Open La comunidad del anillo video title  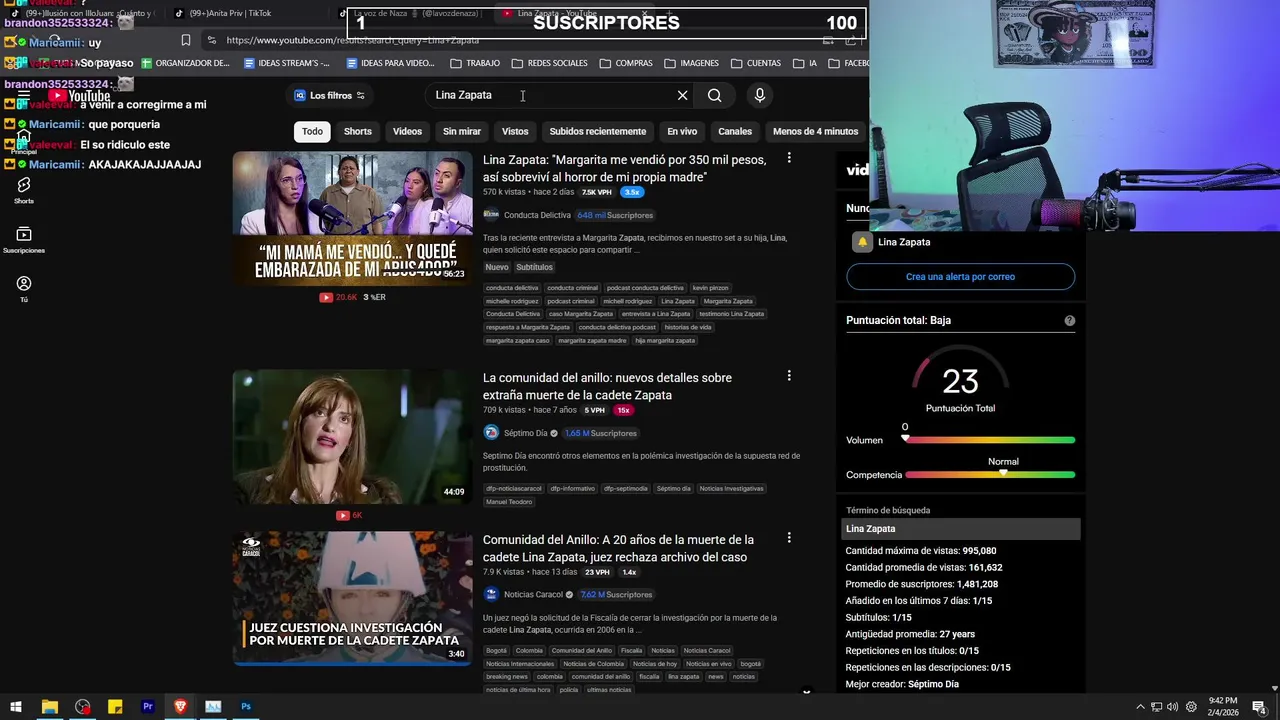607,386
